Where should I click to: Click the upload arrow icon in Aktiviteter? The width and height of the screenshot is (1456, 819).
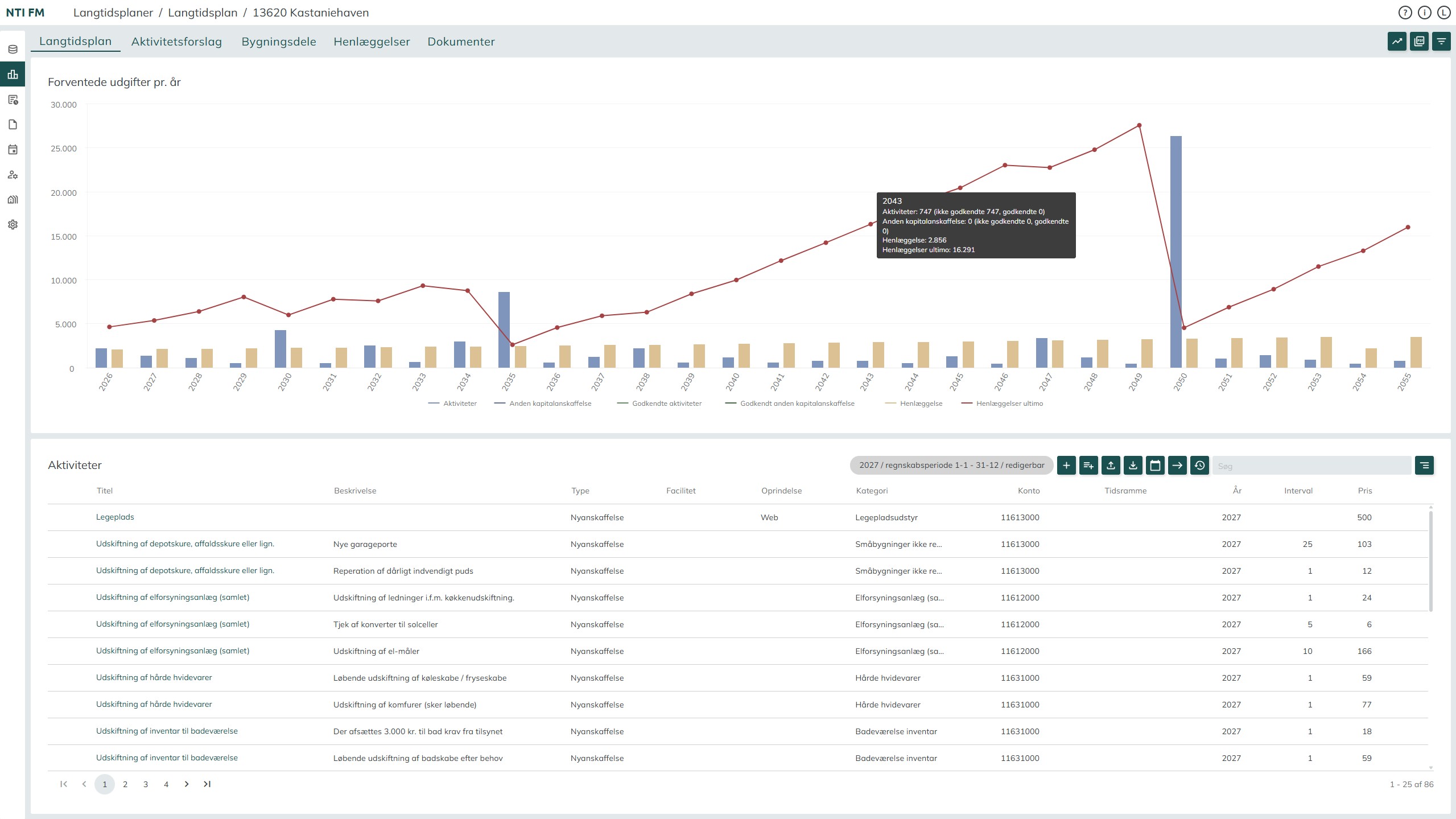(x=1111, y=466)
